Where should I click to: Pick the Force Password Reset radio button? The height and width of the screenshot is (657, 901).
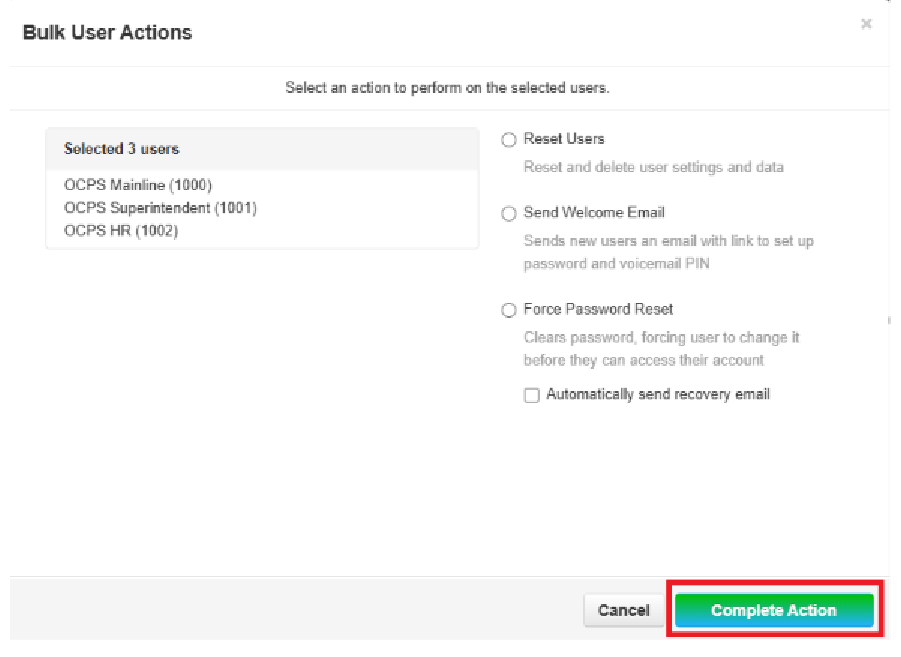[x=509, y=311]
